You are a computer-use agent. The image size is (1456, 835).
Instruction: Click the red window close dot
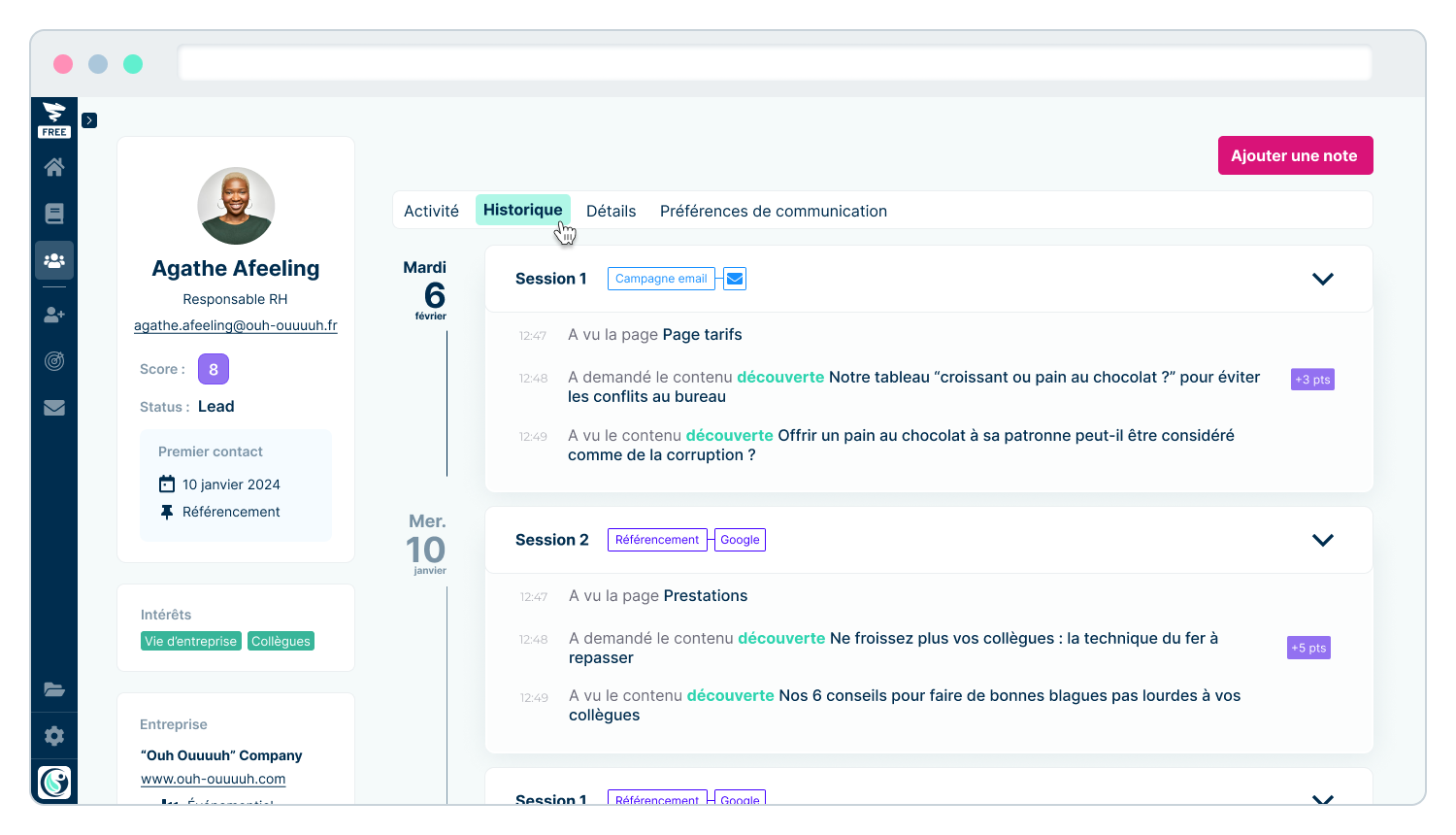[63, 64]
